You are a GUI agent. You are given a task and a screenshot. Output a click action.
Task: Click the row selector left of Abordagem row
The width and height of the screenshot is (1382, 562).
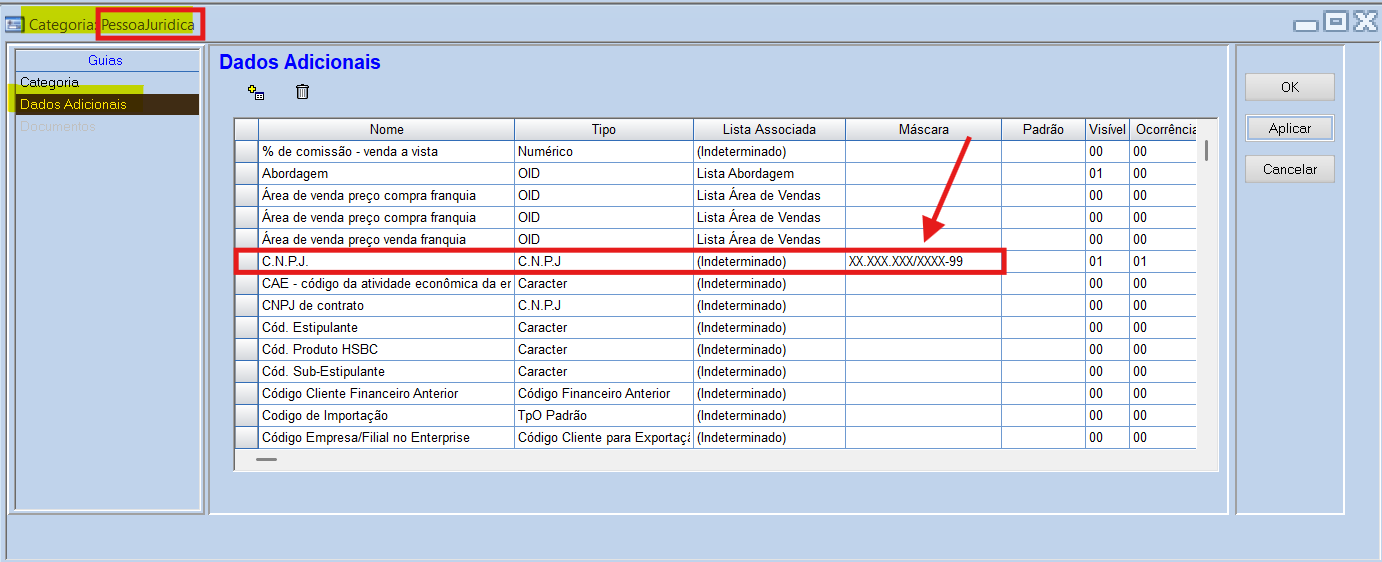[246, 173]
